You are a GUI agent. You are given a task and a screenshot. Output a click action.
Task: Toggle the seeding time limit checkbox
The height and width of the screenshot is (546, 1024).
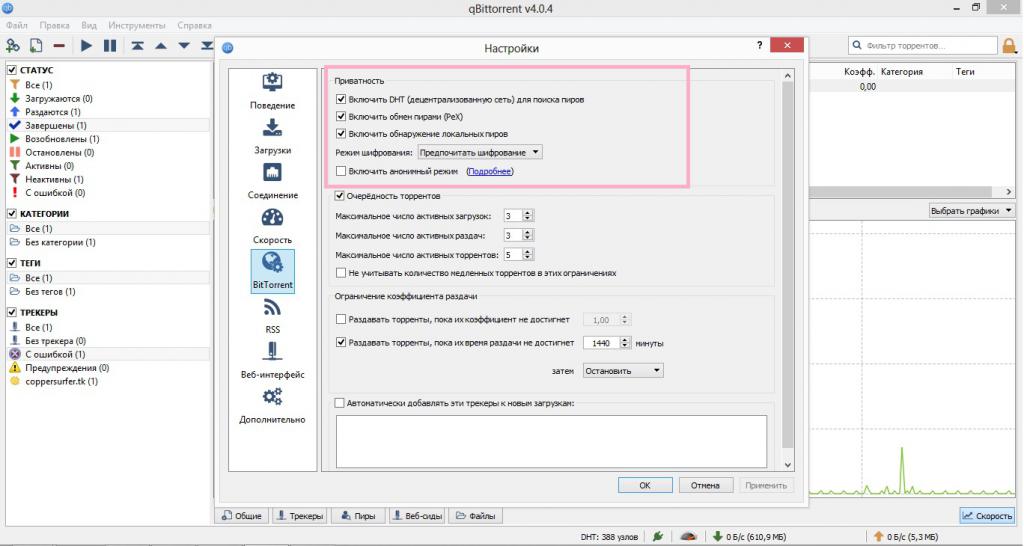click(x=340, y=342)
